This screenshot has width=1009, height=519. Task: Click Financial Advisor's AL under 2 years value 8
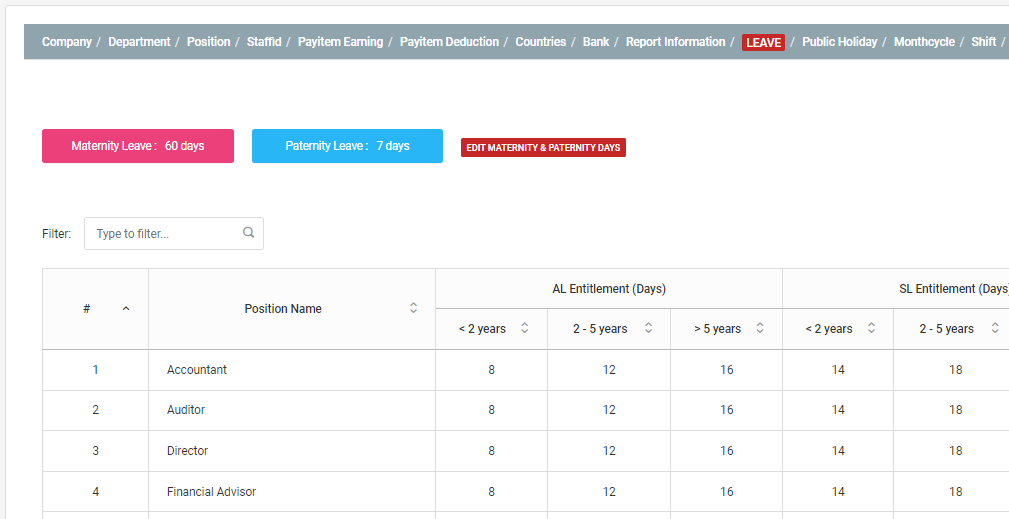[491, 492]
